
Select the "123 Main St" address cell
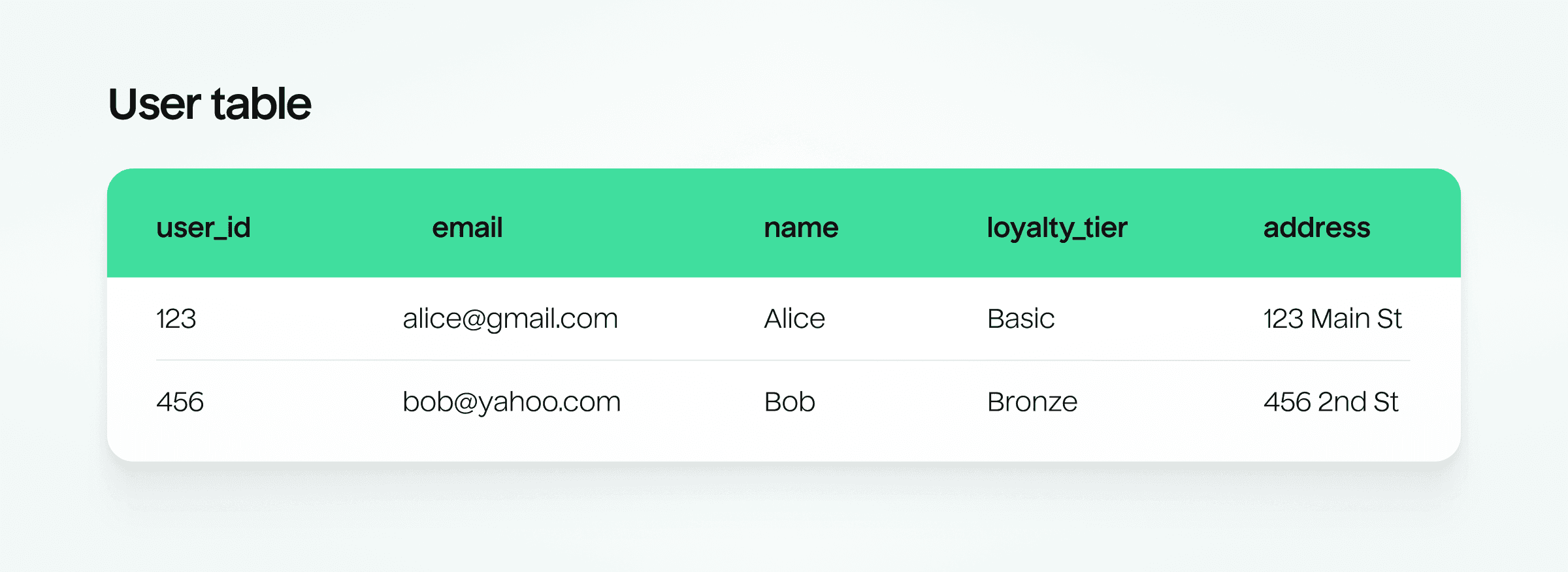point(1332,319)
